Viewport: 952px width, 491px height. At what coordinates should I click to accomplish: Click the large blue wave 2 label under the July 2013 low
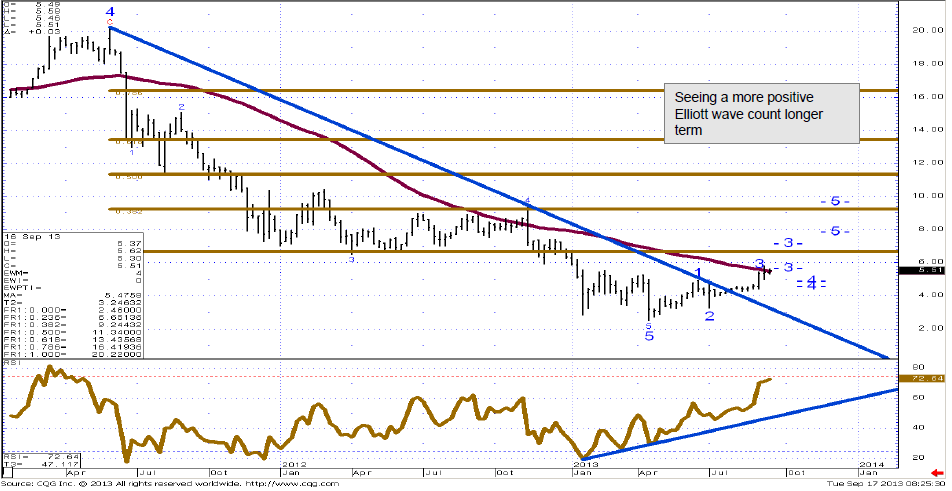710,316
